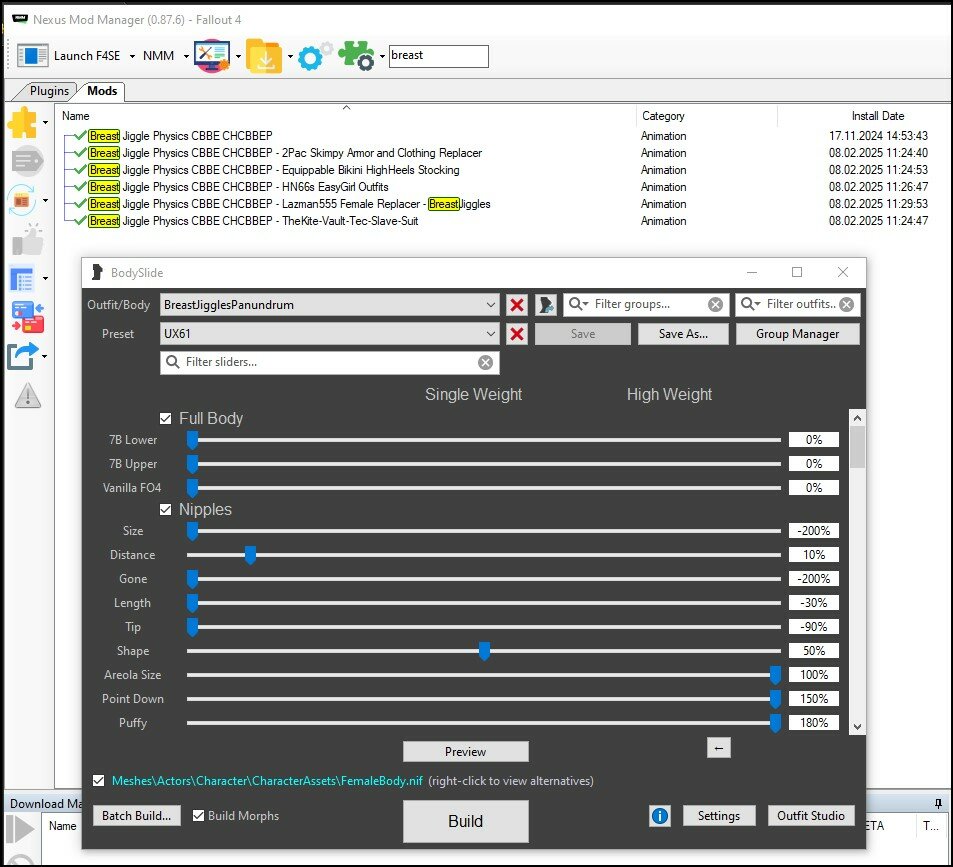
Task: Expand the Launch F4SE dropdown arrow
Action: tap(132, 57)
